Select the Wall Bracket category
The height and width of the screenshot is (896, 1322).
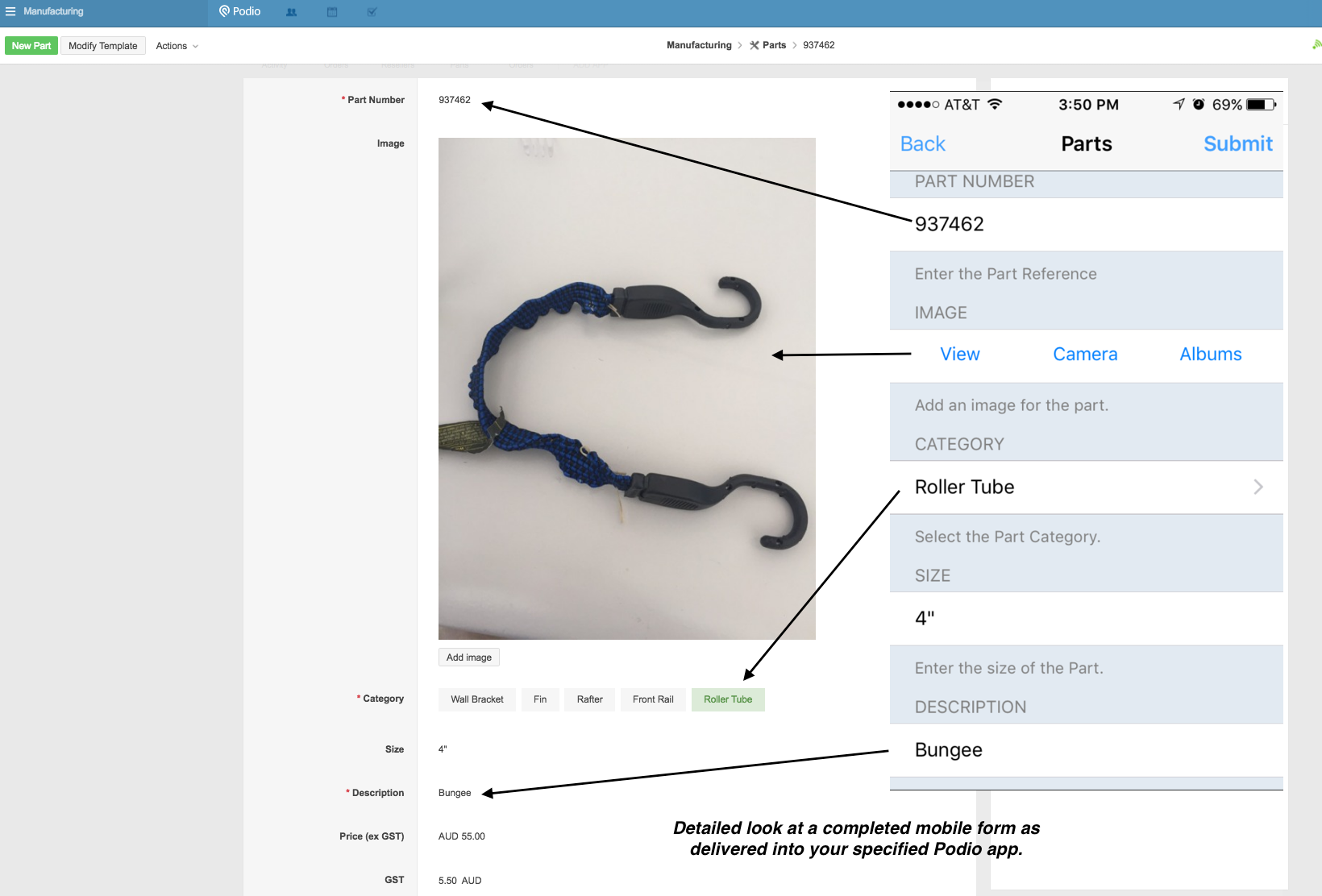(476, 699)
